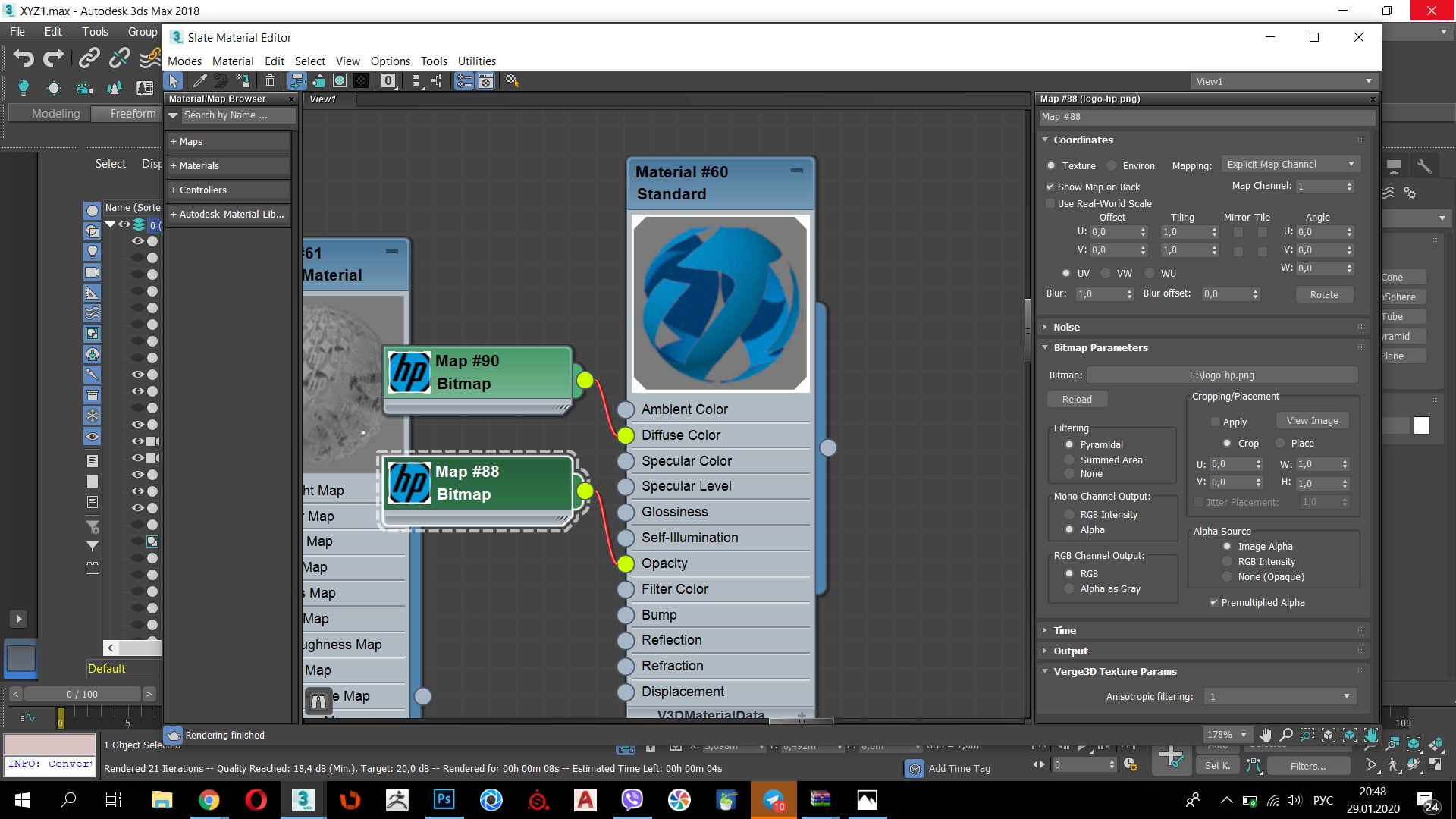
Task: Open the 178% zoom level dropdown
Action: pyautogui.click(x=1226, y=734)
